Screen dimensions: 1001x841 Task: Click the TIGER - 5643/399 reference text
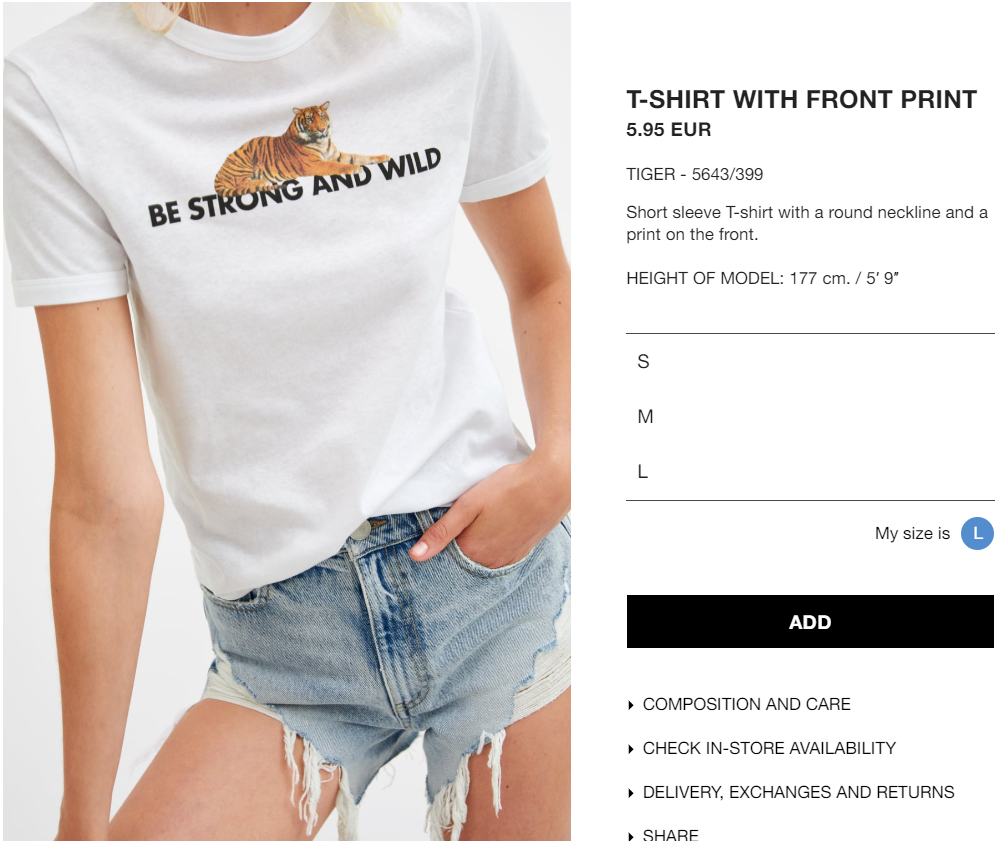pyautogui.click(x=695, y=174)
